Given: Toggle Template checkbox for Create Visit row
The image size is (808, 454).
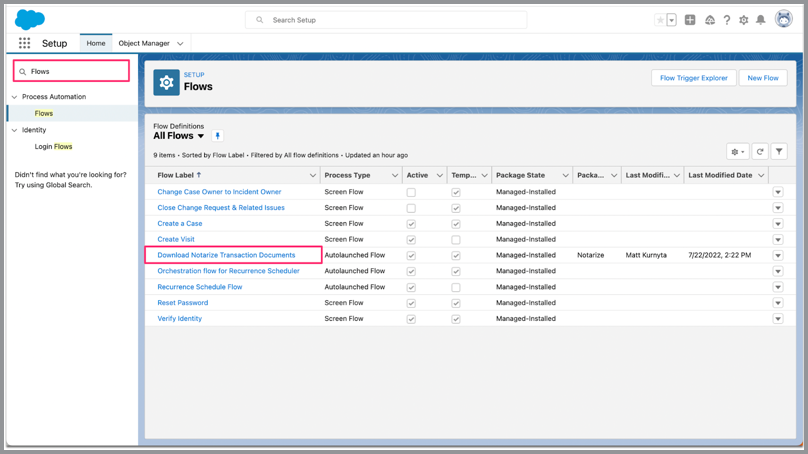Looking at the screenshot, I should (x=456, y=240).
